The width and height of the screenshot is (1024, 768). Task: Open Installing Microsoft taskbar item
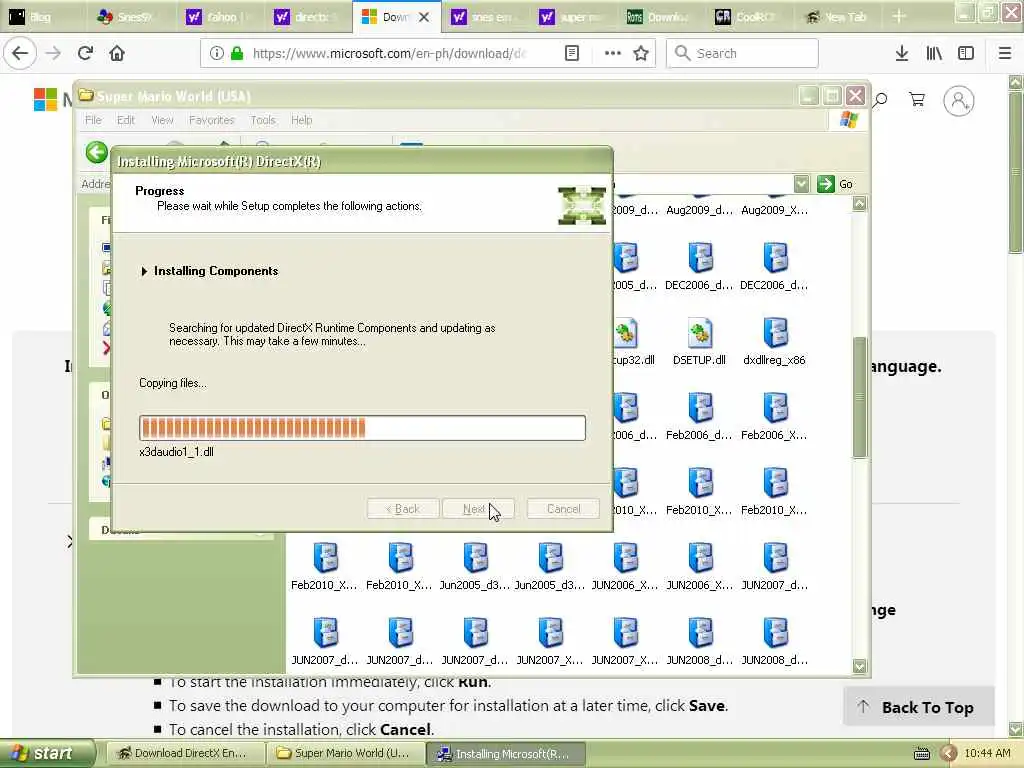tap(505, 754)
